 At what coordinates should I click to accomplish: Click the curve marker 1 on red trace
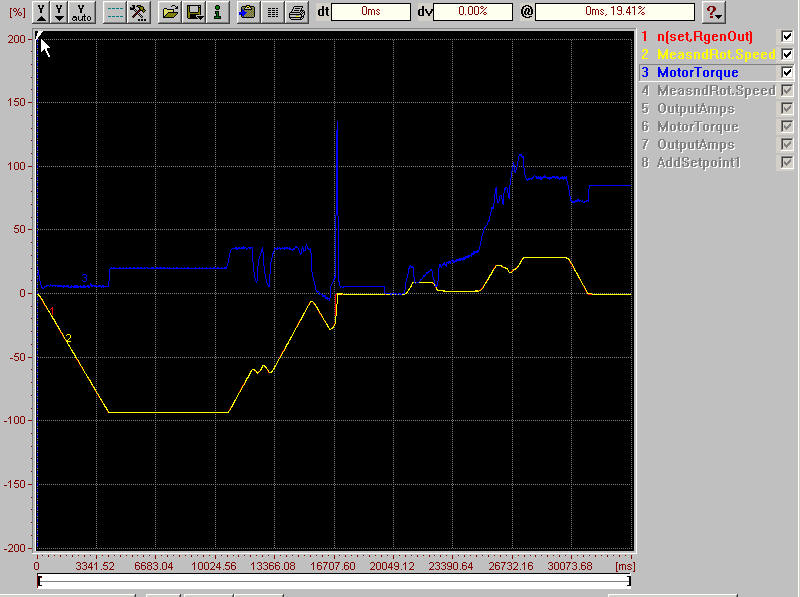[52, 311]
